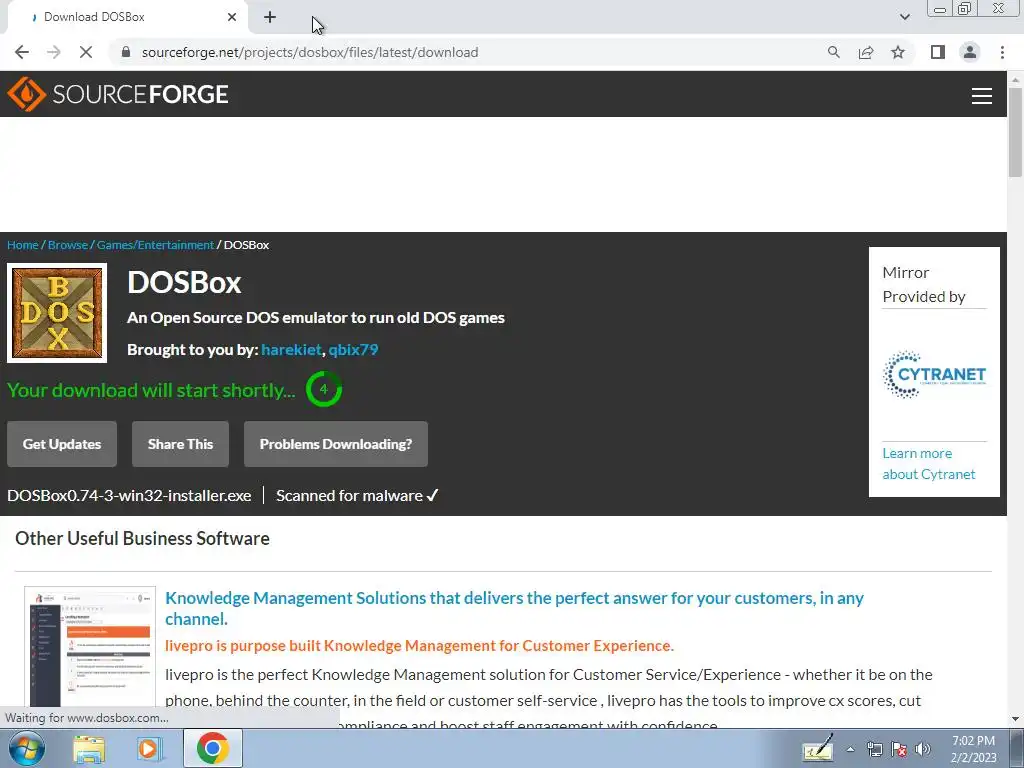Select the Download DOSBox tab
The image size is (1024, 768).
pyautogui.click(x=127, y=17)
